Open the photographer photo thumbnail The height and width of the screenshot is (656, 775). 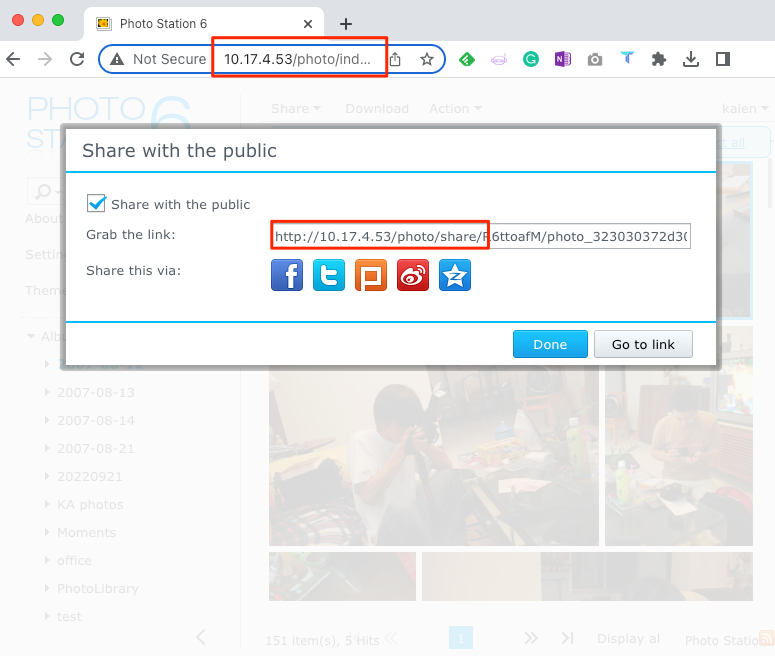[433, 455]
